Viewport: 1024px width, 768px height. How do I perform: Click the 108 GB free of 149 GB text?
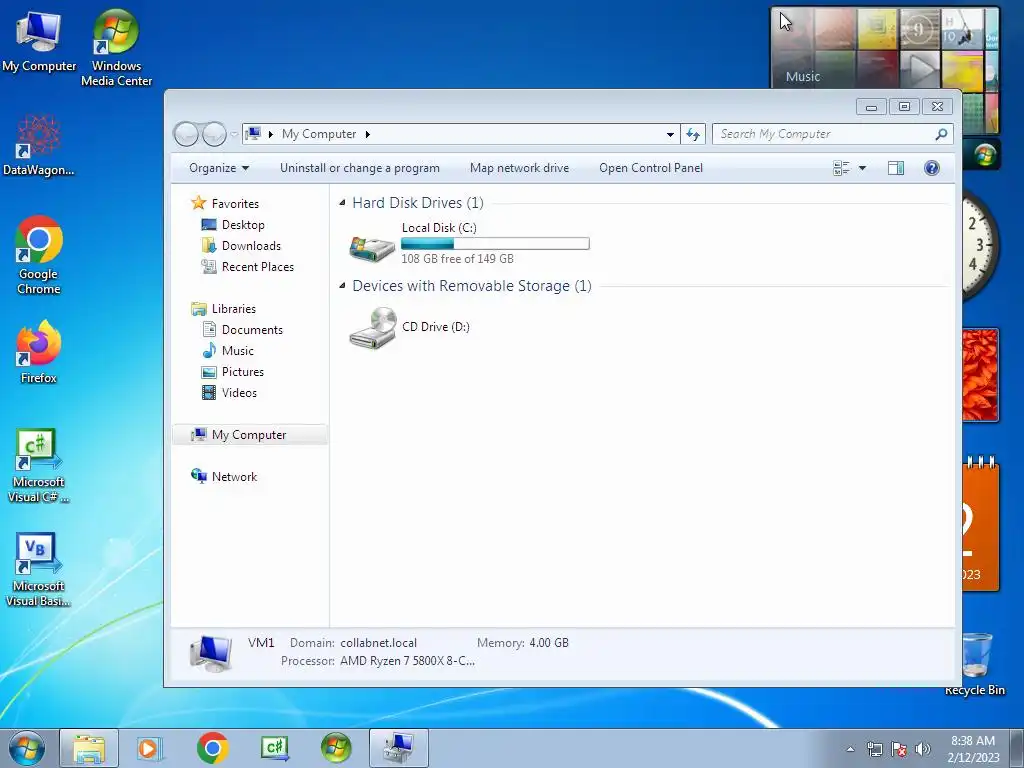(457, 259)
